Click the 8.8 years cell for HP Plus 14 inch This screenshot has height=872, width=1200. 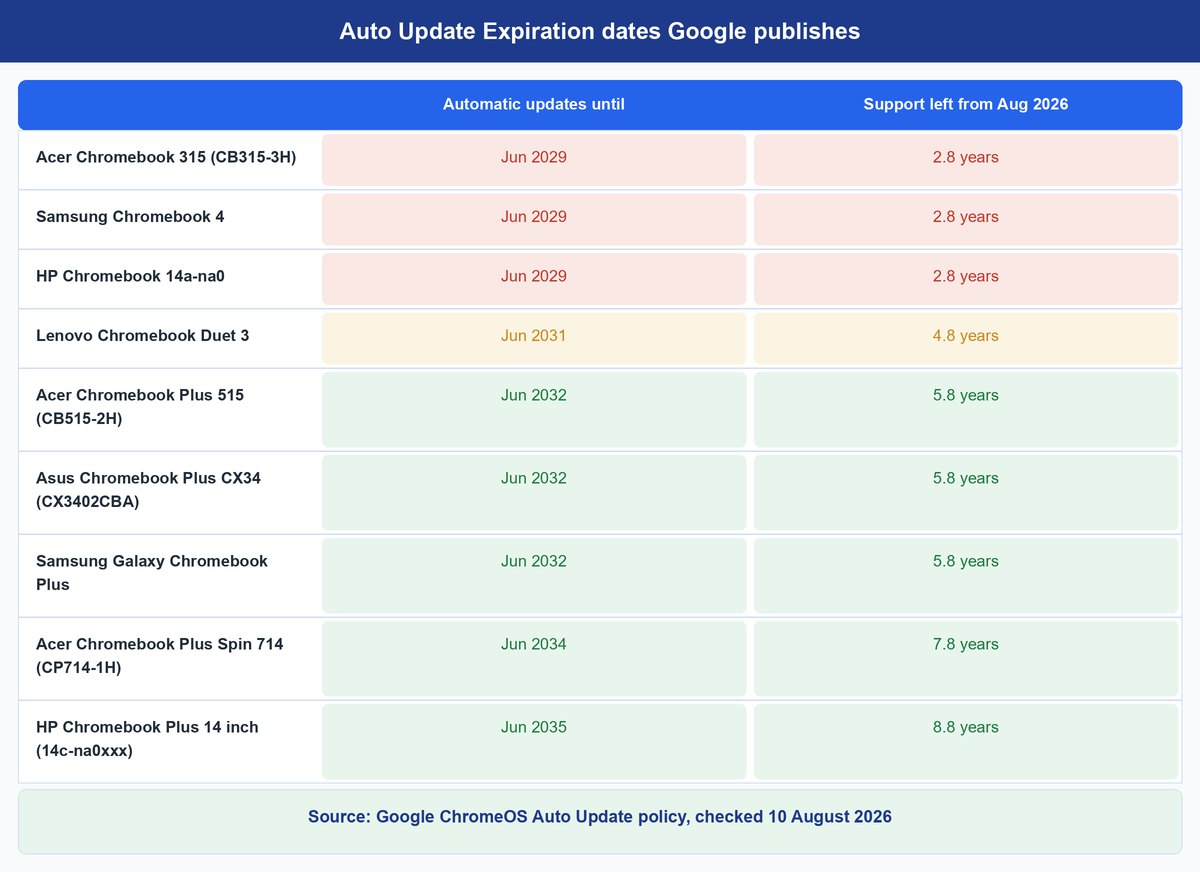[x=966, y=741]
